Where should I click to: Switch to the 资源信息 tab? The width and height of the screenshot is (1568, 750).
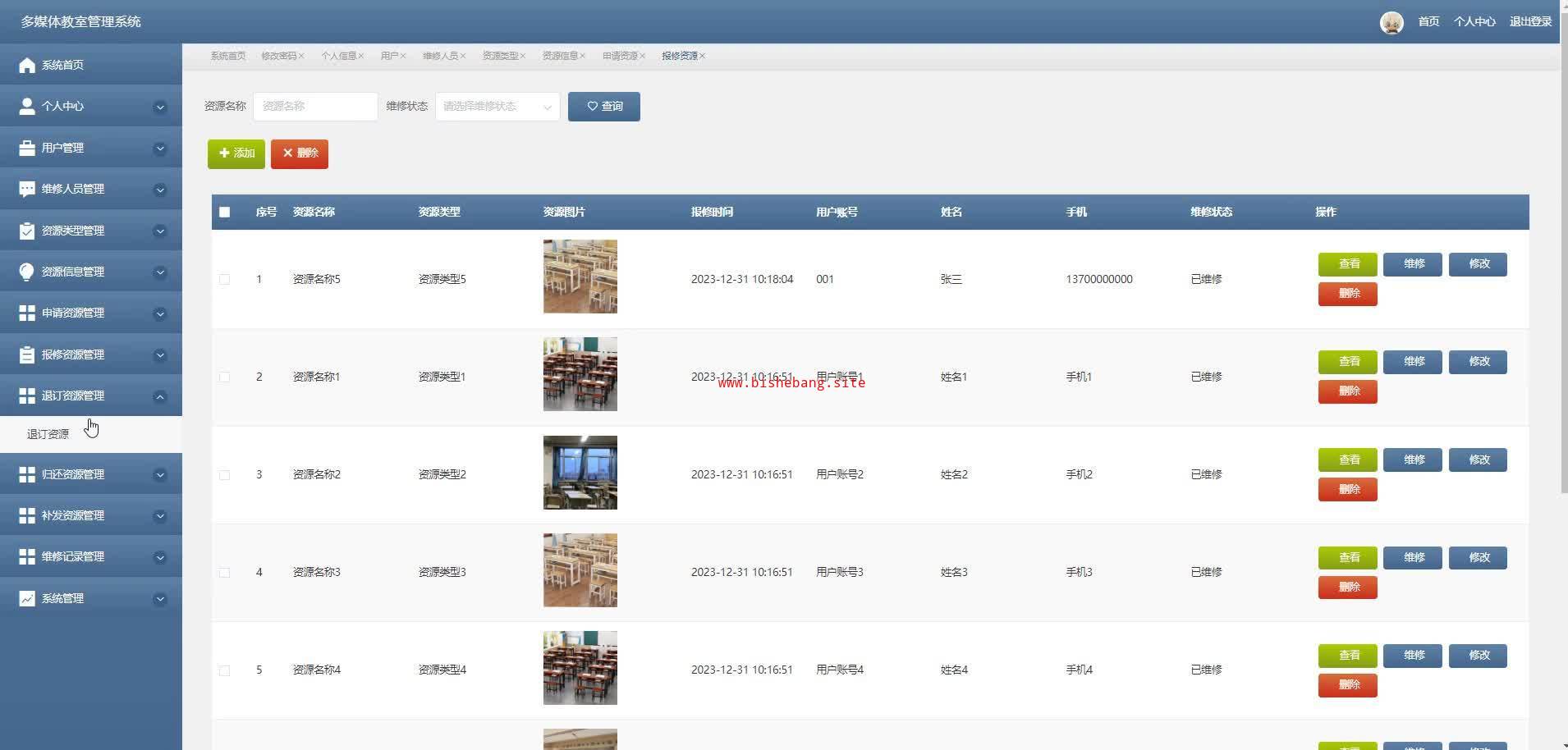pyautogui.click(x=560, y=56)
